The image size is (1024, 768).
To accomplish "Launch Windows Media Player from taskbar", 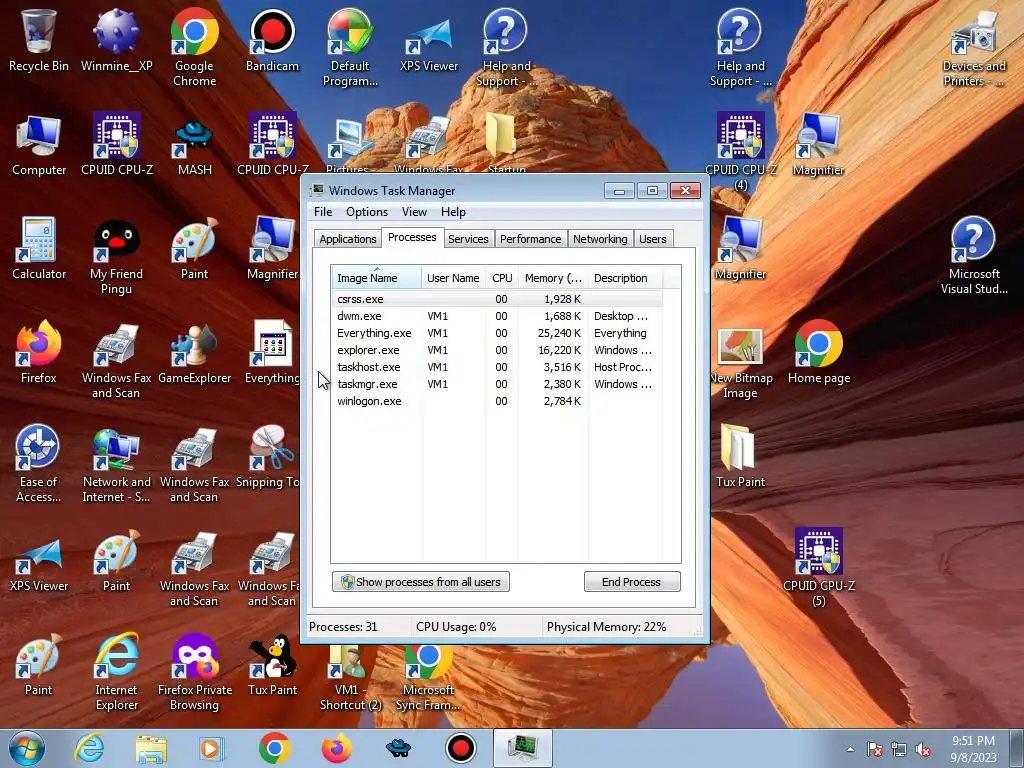I will [212, 748].
